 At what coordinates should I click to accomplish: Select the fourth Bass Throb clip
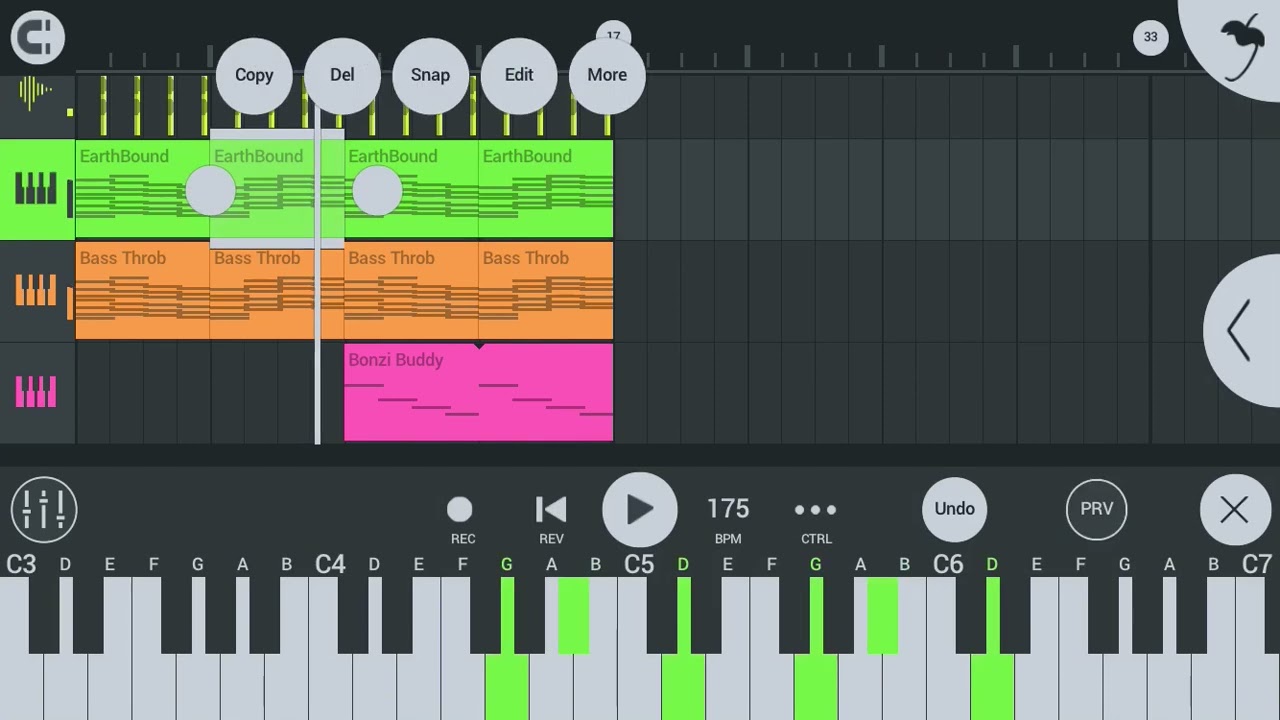click(546, 290)
